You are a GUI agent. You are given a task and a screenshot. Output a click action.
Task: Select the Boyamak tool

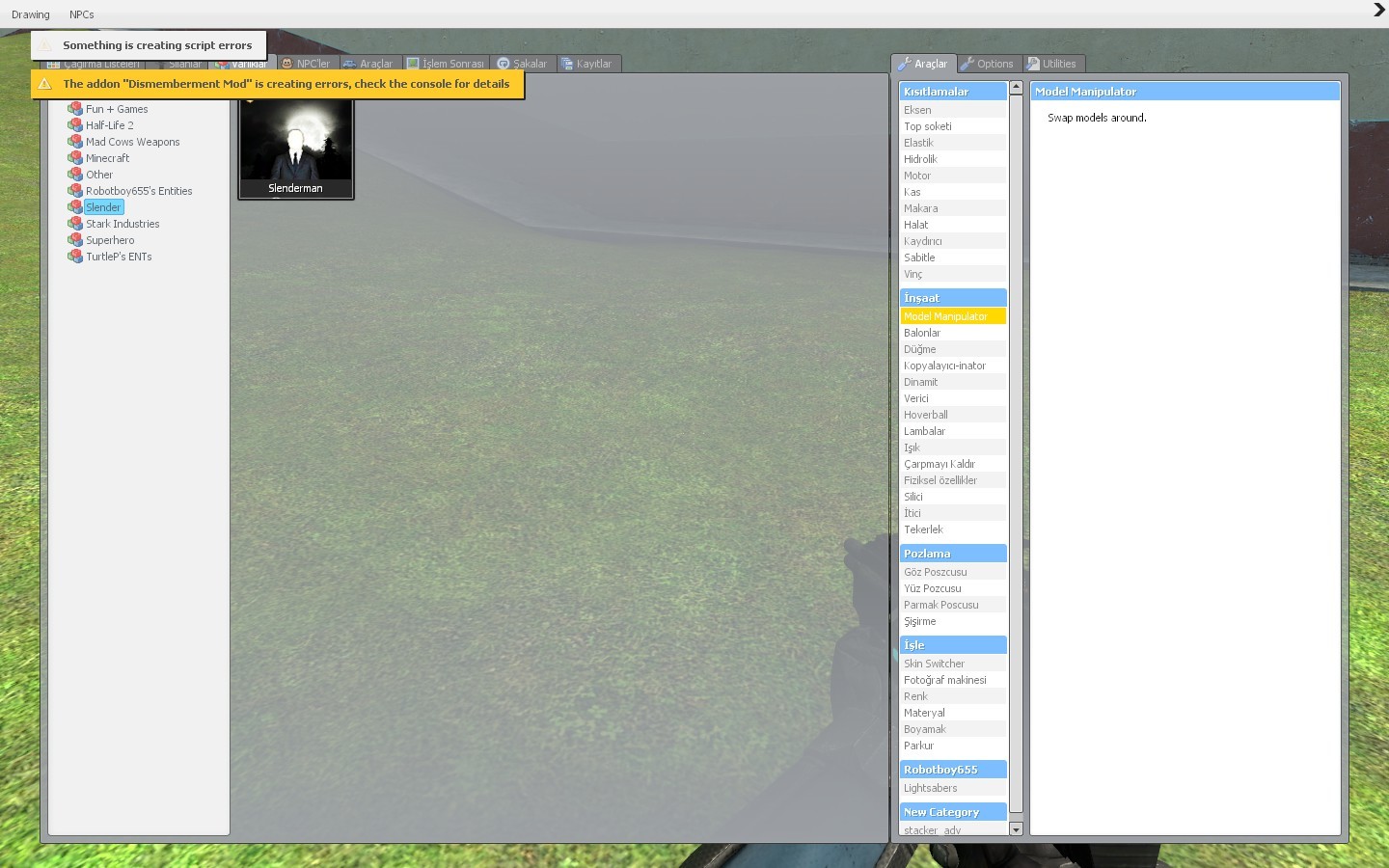coord(953,729)
